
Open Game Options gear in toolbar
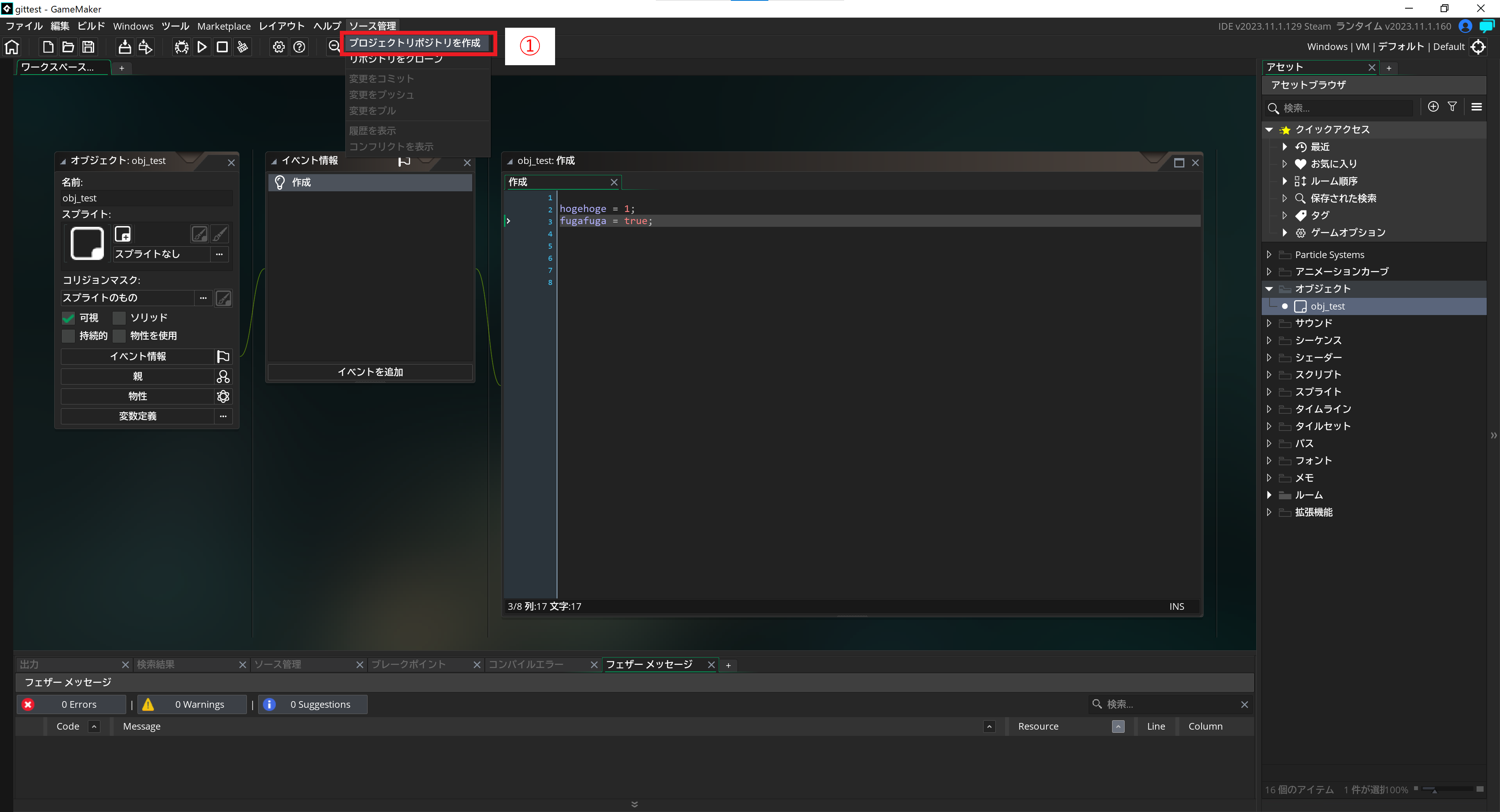pyautogui.click(x=279, y=47)
